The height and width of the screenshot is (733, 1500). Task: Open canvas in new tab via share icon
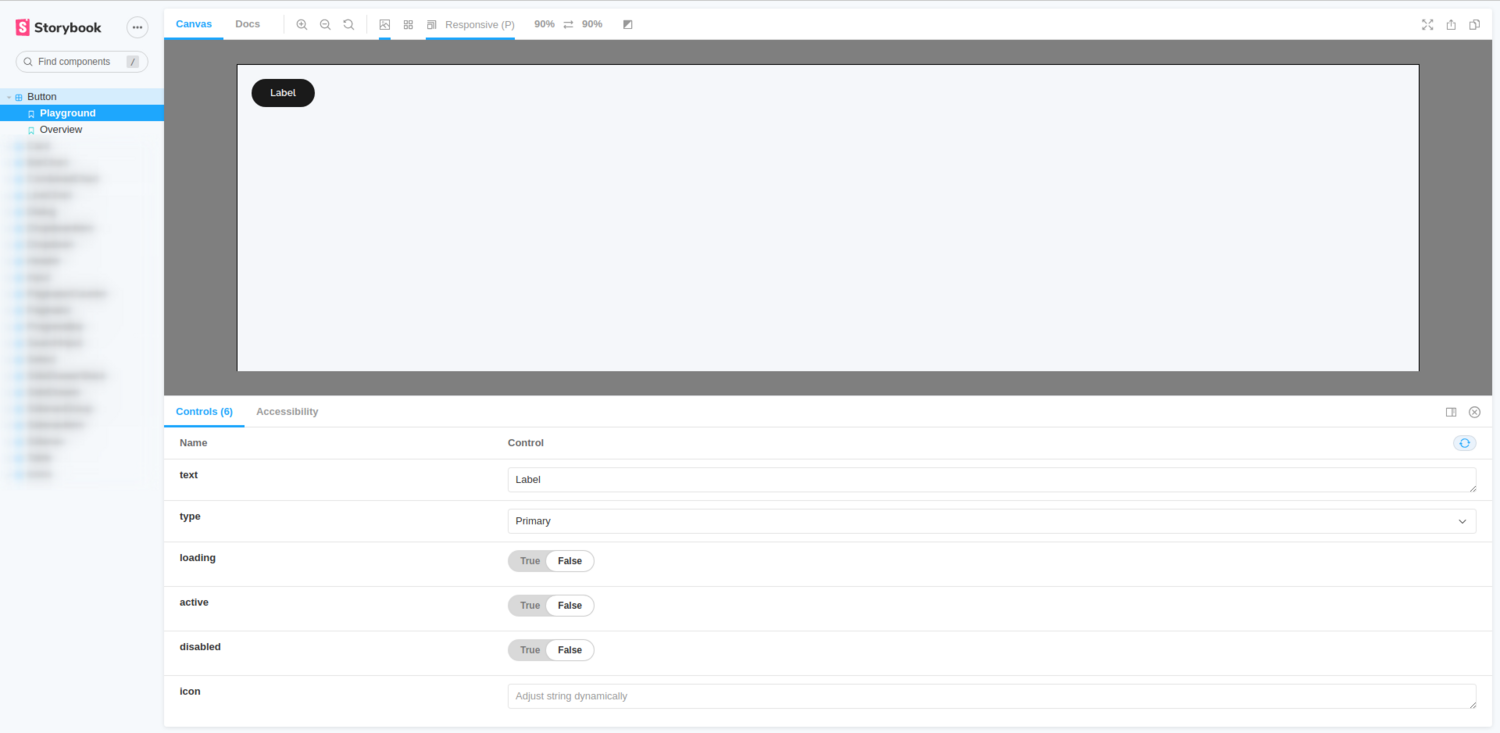pyautogui.click(x=1451, y=24)
